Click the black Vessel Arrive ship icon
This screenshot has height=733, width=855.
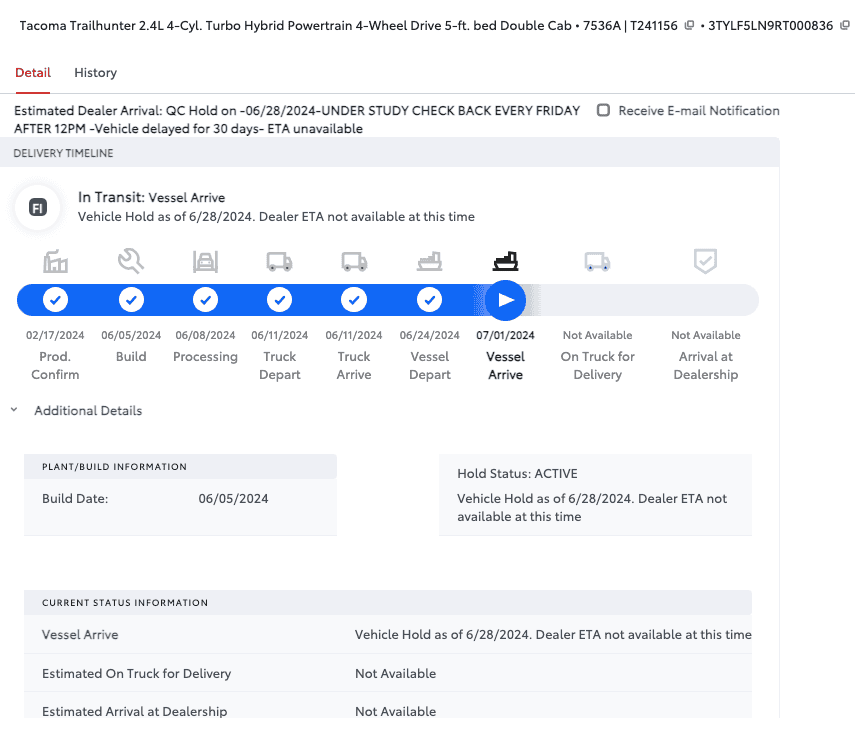(x=505, y=262)
